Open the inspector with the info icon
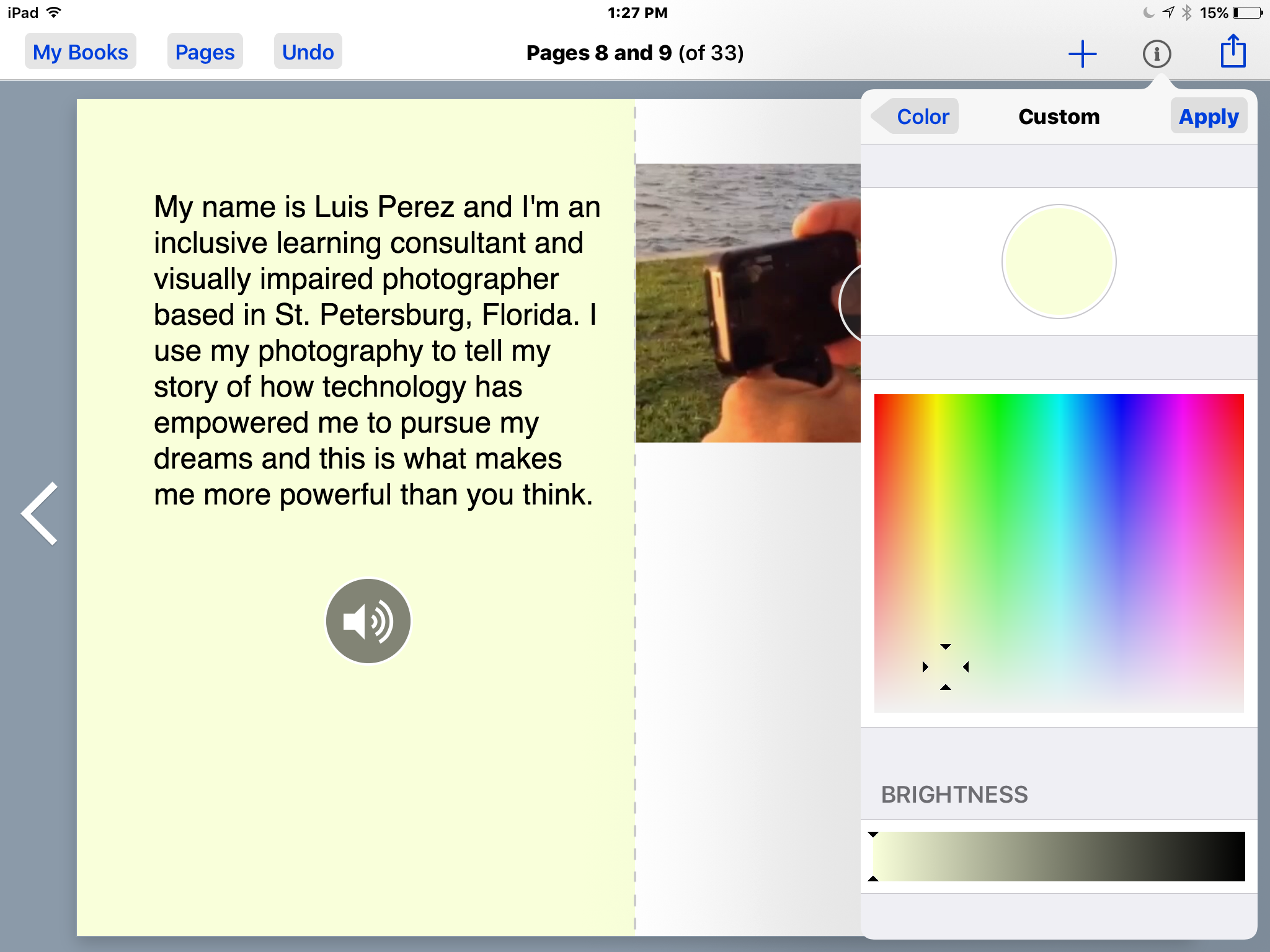The width and height of the screenshot is (1270, 952). point(1157,53)
